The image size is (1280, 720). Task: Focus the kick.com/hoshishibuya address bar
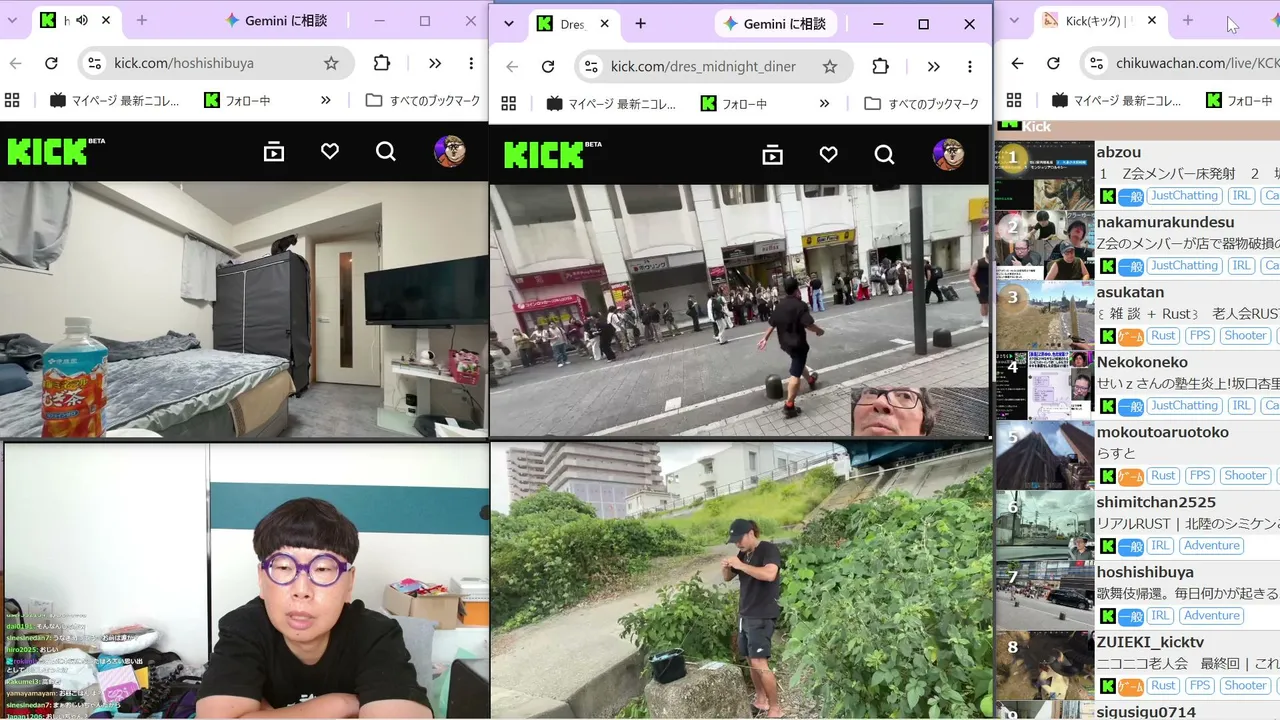tap(215, 63)
